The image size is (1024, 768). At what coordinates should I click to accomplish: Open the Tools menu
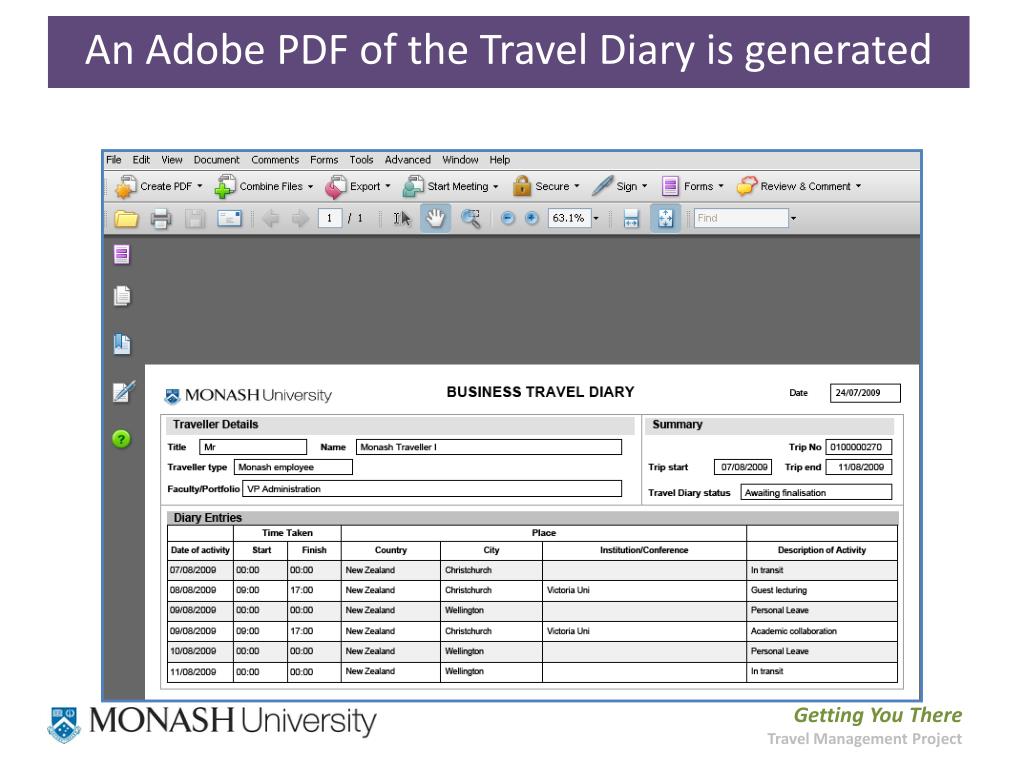(361, 160)
